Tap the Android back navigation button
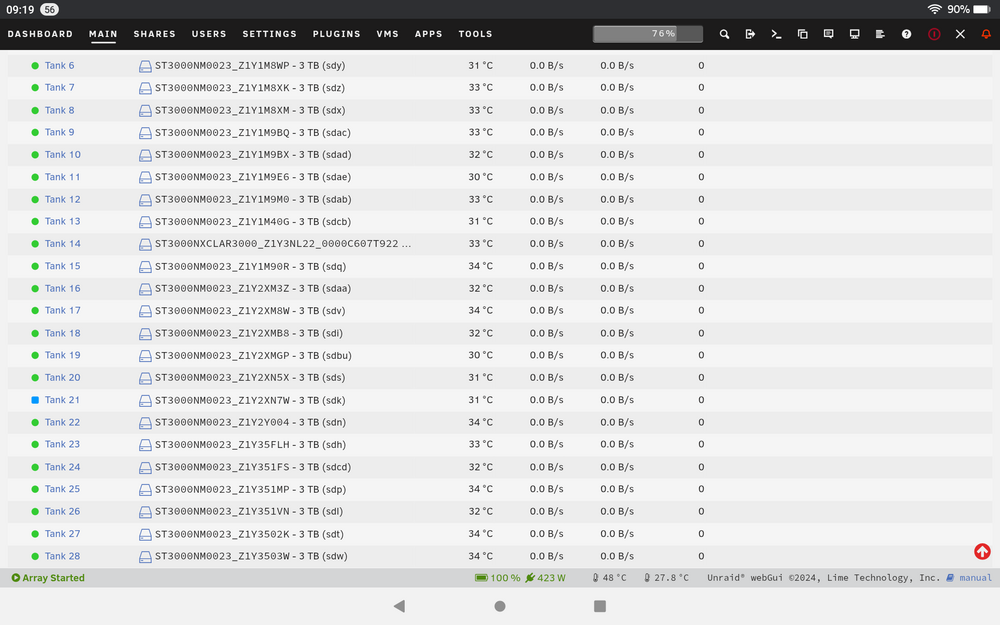 399,606
